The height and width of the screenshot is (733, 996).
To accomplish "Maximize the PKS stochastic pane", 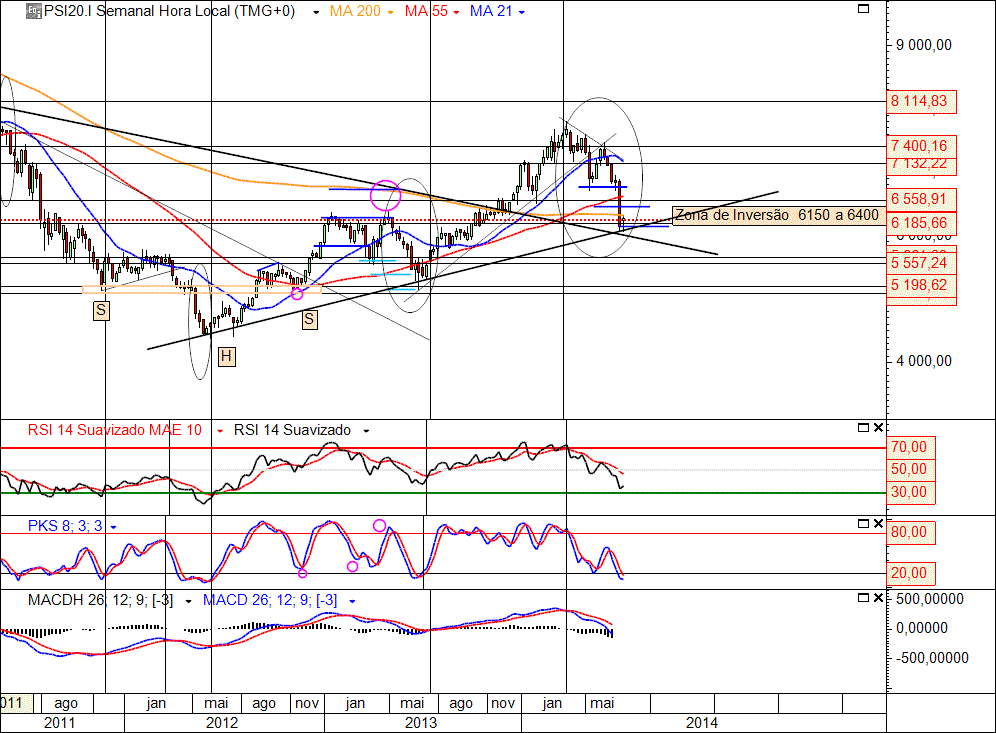I will point(863,523).
